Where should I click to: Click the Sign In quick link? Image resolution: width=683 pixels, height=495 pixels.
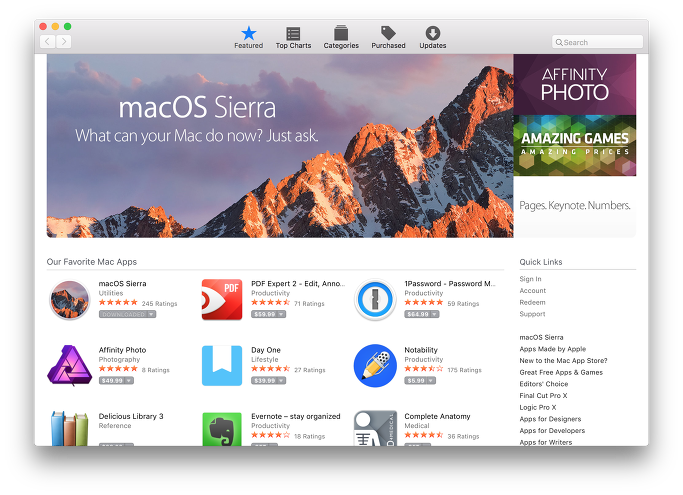click(x=530, y=279)
